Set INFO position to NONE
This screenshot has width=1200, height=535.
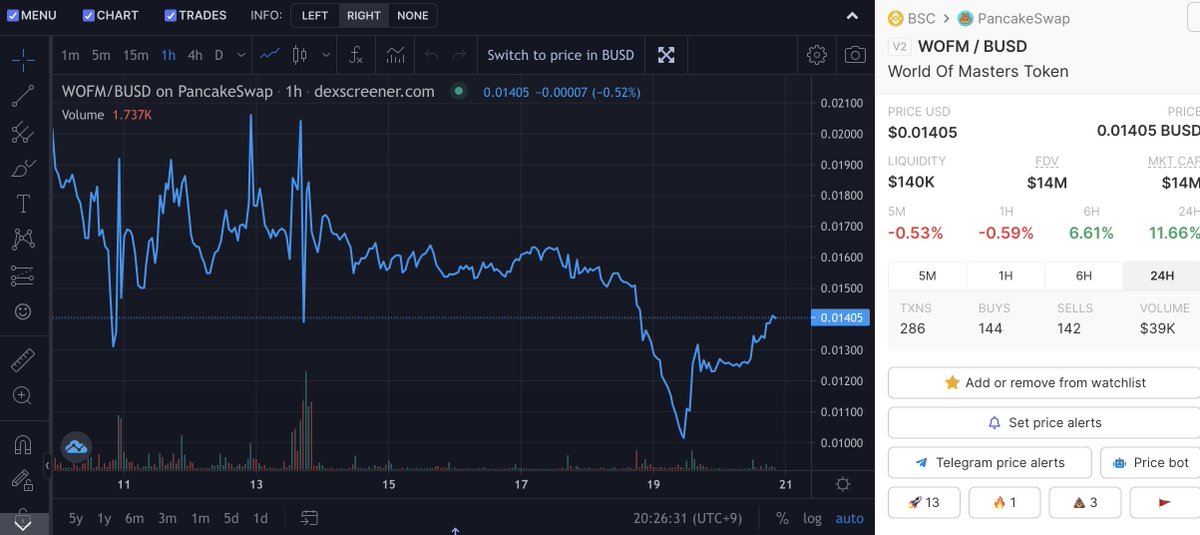(x=412, y=15)
